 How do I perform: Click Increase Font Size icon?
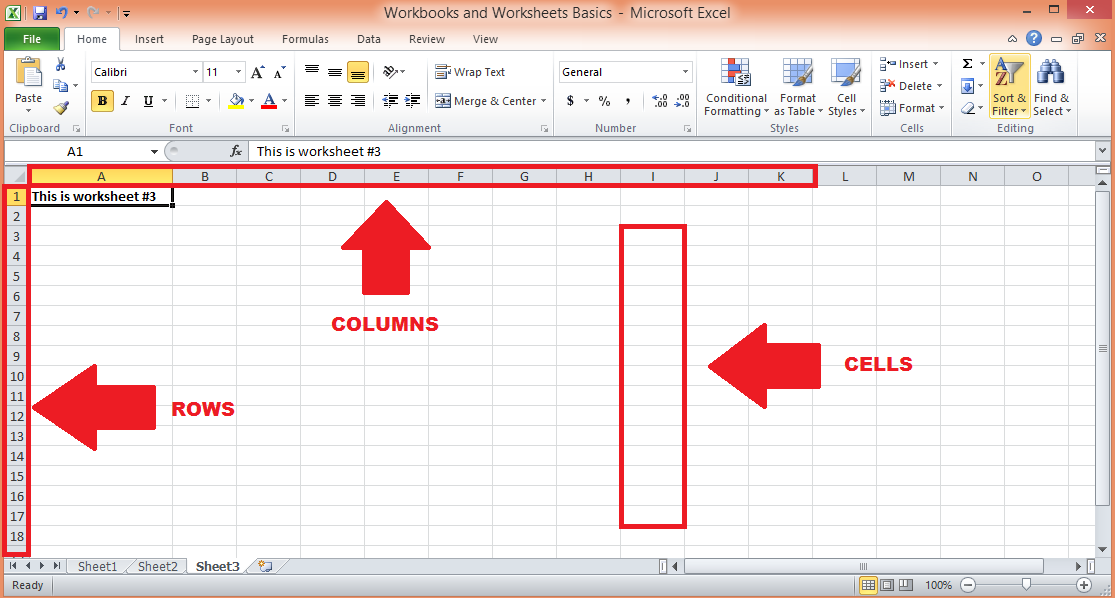click(x=257, y=72)
